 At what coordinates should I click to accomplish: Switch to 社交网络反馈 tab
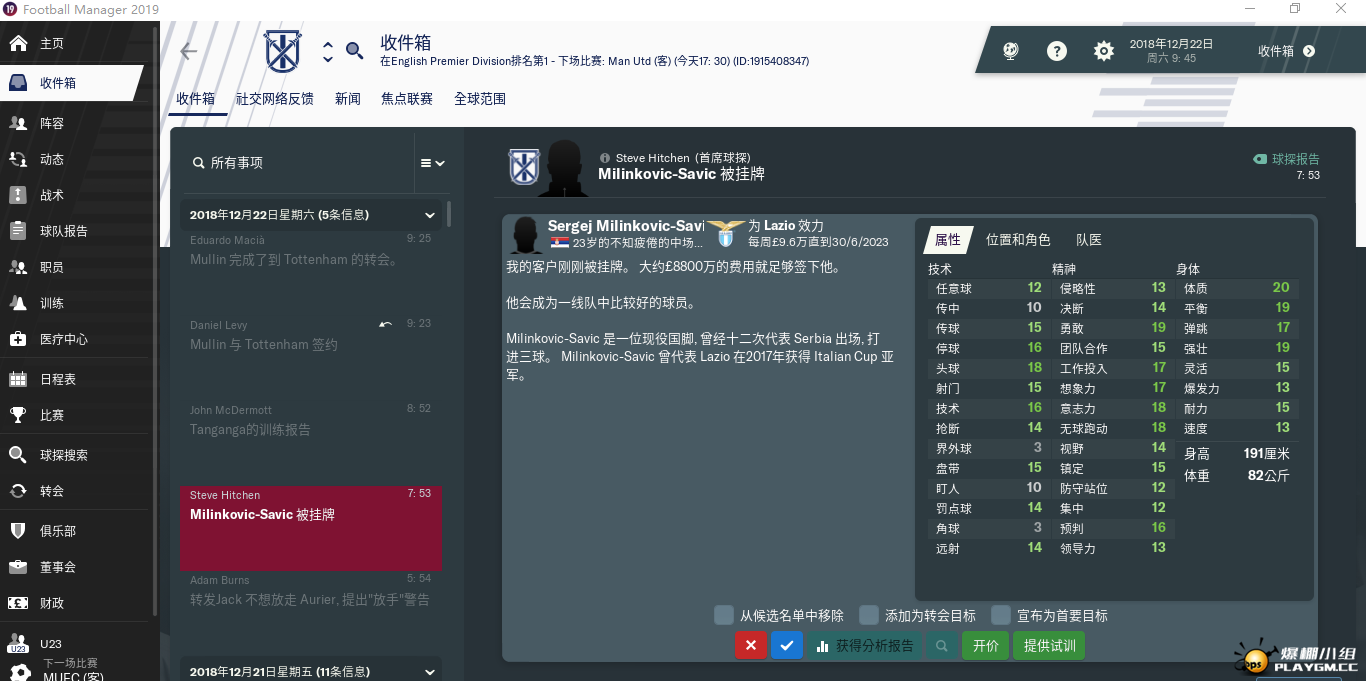coord(275,99)
